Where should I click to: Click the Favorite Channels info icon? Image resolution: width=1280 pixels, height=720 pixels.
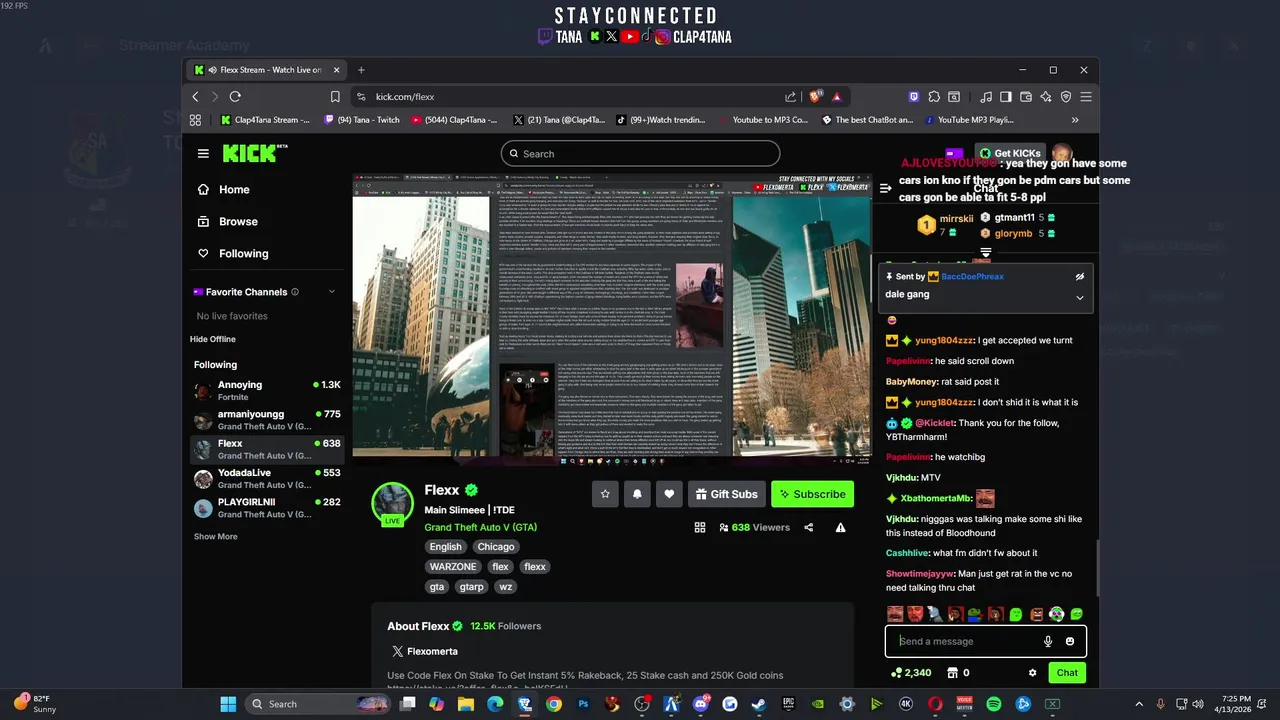[295, 292]
